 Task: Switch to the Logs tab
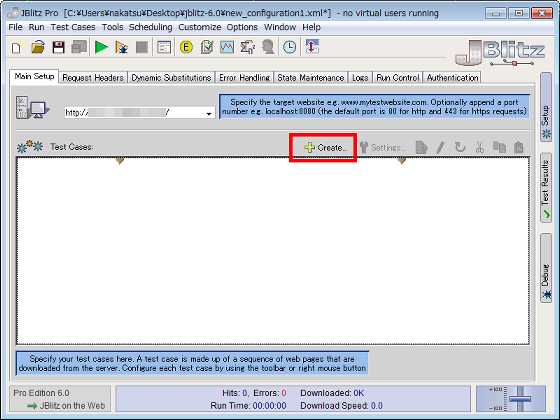coord(360,78)
